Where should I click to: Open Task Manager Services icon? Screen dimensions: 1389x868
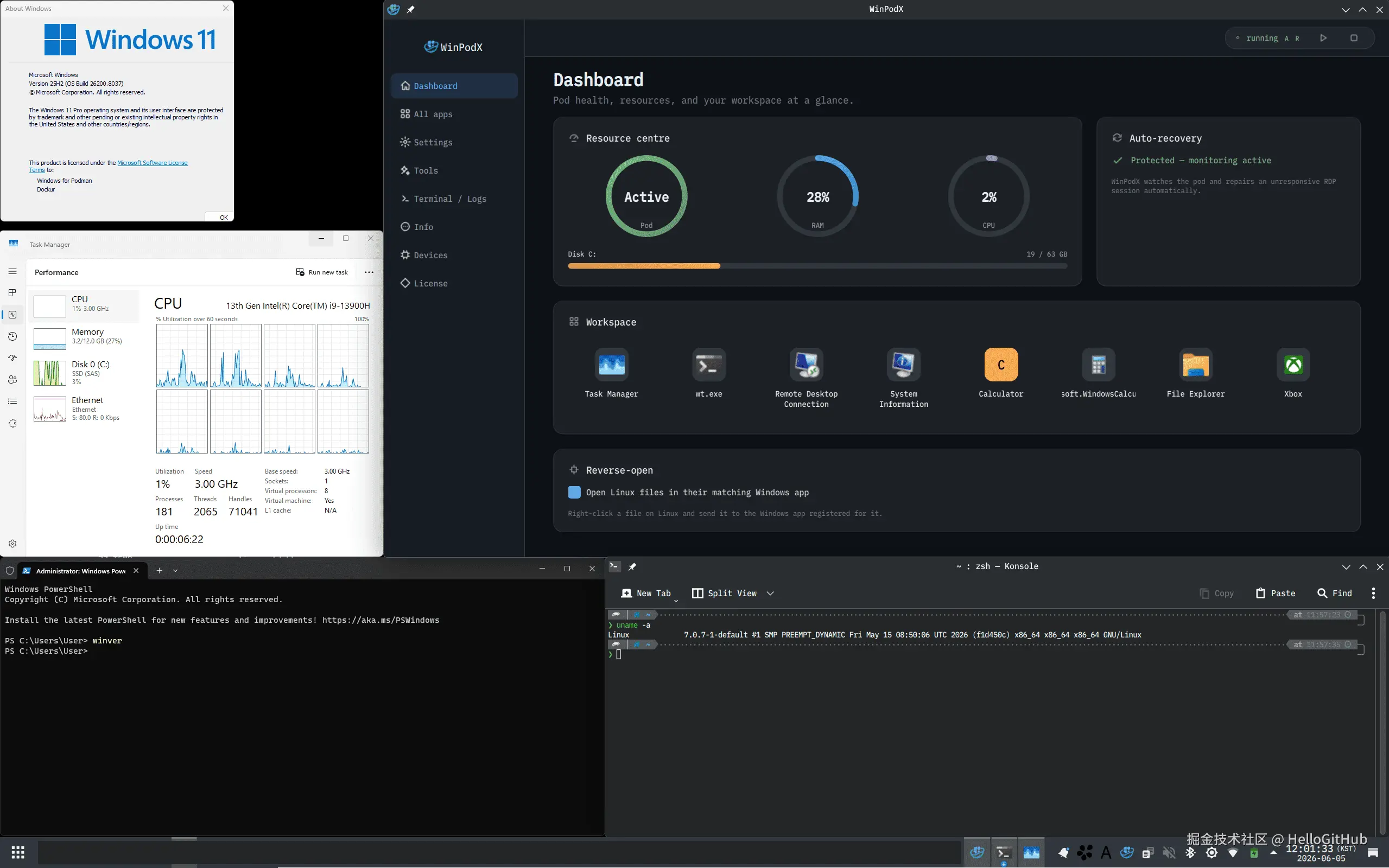tap(12, 423)
